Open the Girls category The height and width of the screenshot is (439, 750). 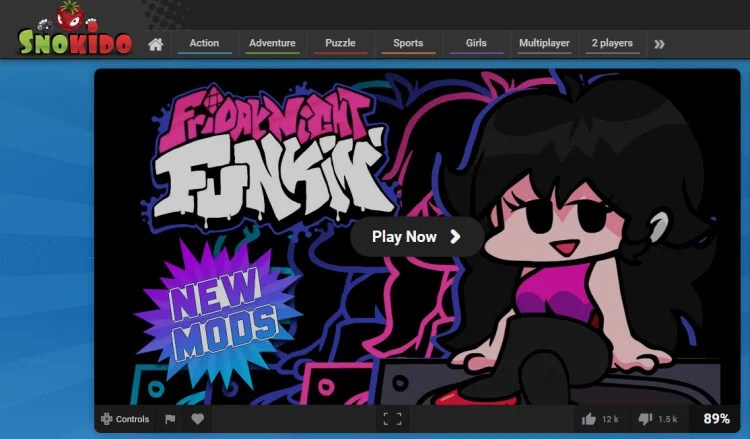(476, 44)
